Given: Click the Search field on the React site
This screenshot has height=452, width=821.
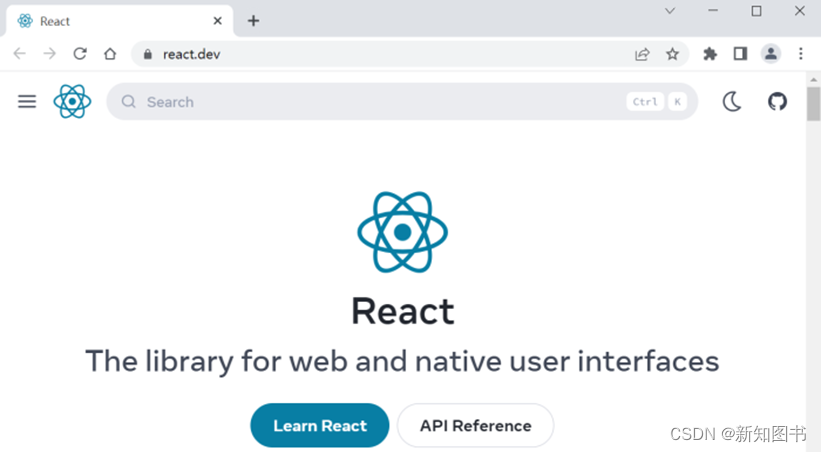Looking at the screenshot, I should [380, 101].
